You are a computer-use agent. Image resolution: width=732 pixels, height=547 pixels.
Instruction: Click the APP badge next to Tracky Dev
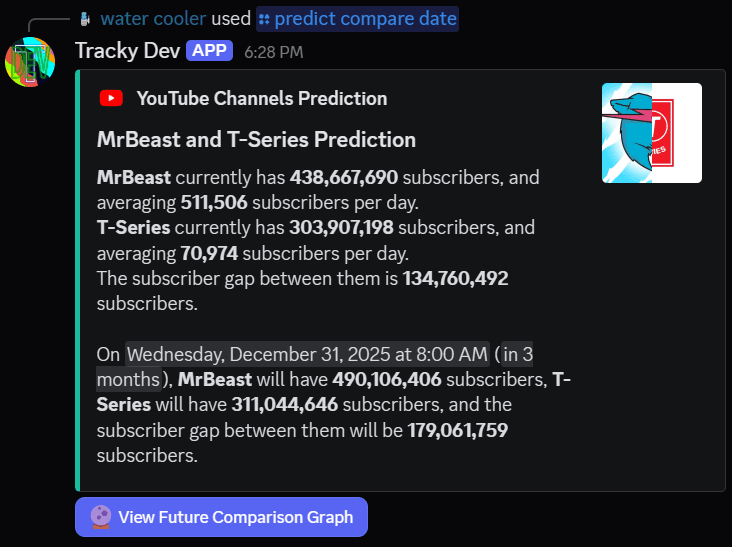(x=209, y=51)
